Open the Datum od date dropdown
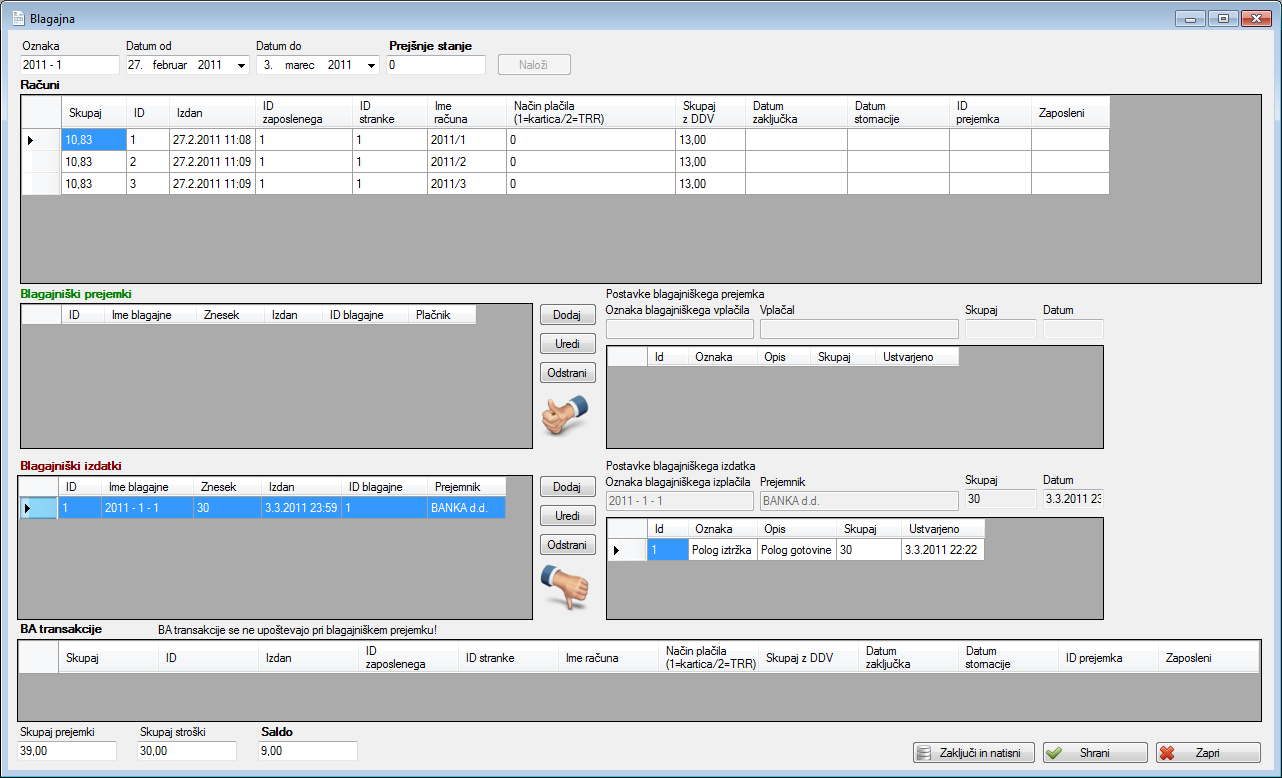Screen dimensions: 1282x778 tap(241, 65)
